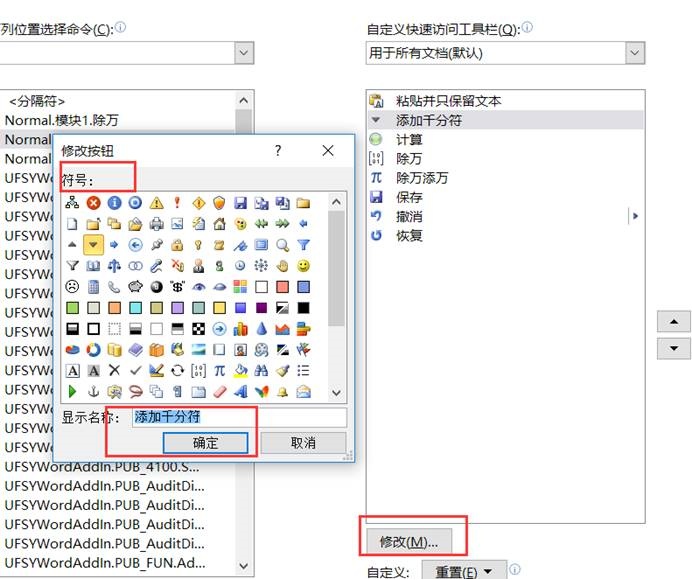Pick the yellow bell symbol
This screenshot has width=692, height=580.
[x=282, y=392]
